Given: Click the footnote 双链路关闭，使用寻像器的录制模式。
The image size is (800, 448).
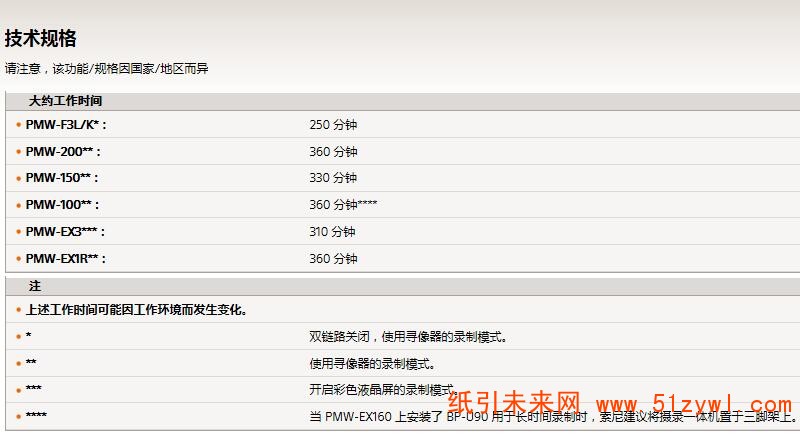Looking at the screenshot, I should click(x=408, y=337).
